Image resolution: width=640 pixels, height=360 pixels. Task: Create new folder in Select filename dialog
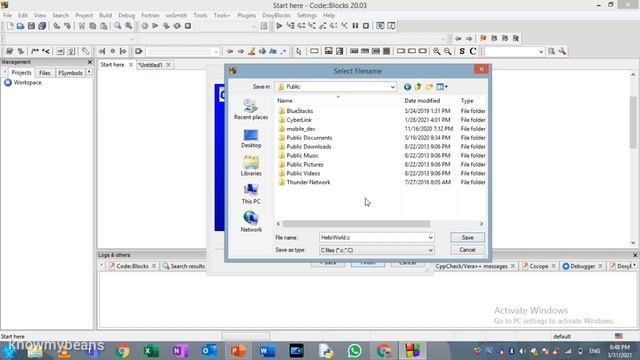point(429,87)
